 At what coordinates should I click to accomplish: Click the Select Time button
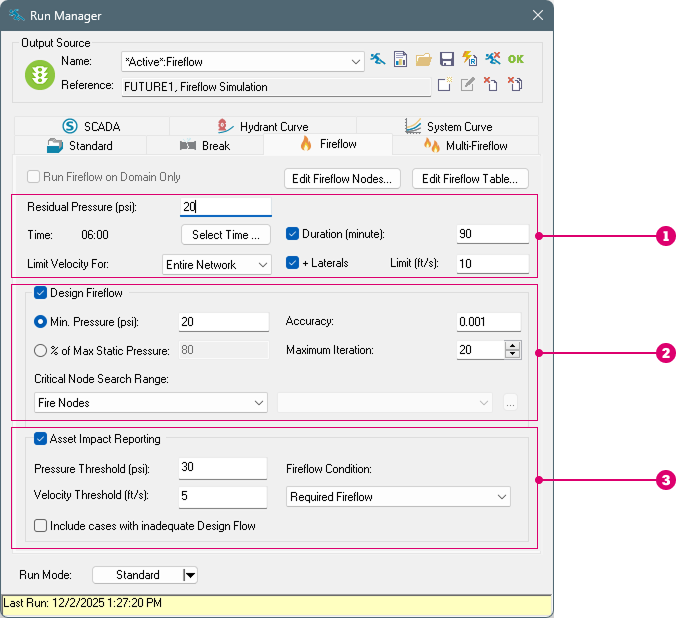(226, 235)
